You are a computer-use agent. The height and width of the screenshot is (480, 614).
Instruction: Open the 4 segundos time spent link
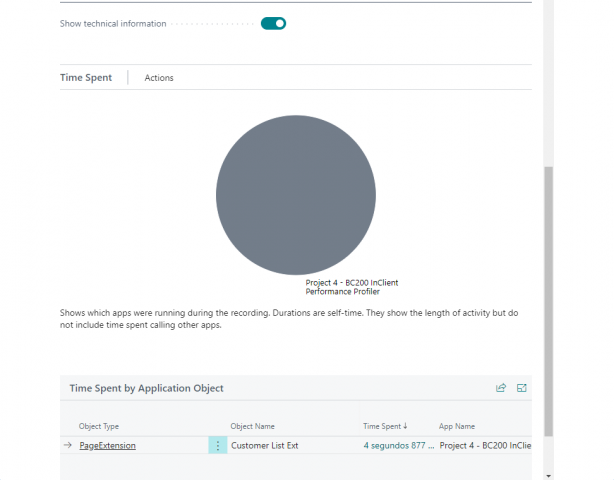pos(397,446)
